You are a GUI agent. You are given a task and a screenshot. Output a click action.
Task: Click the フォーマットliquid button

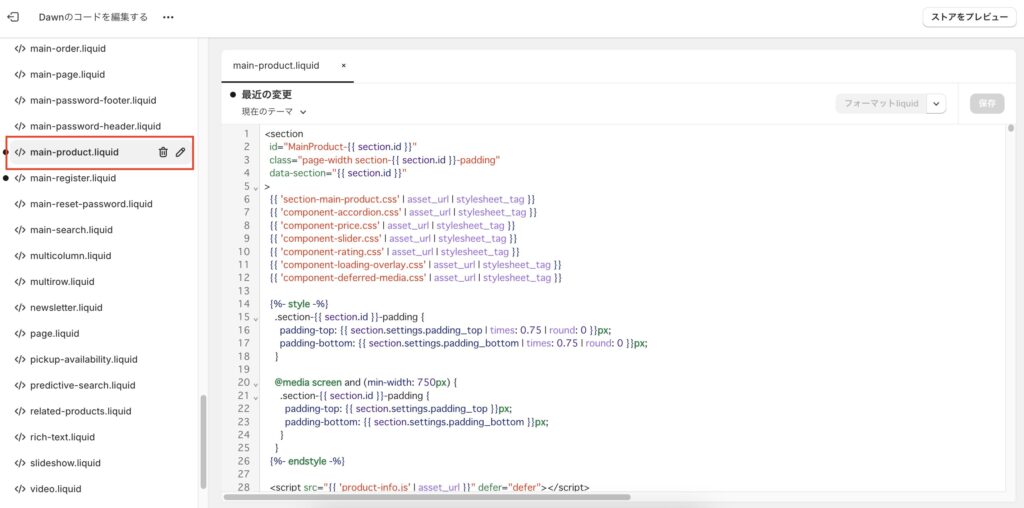[x=881, y=104]
